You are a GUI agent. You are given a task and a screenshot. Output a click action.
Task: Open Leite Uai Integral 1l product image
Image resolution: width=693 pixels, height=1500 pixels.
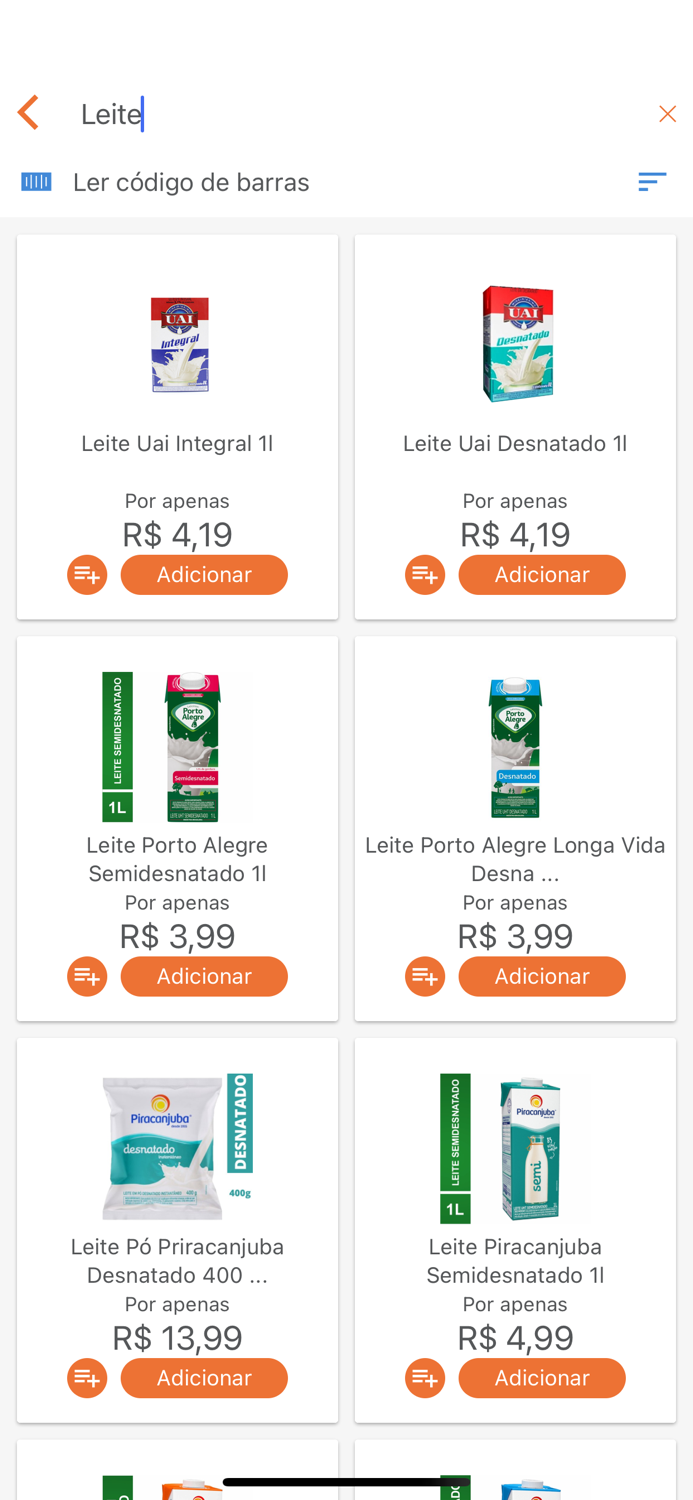point(177,343)
